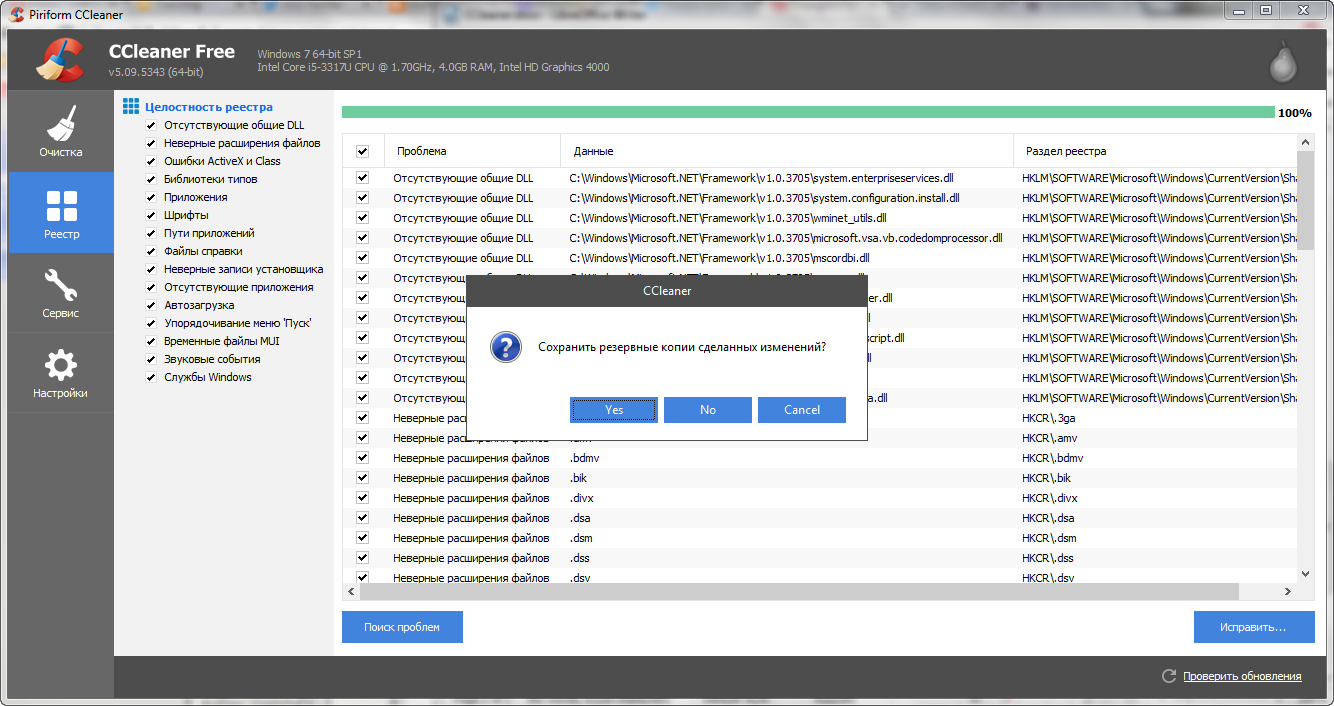1334x706 pixels.
Task: Select the Целостность реестра heading
Action: (208, 107)
